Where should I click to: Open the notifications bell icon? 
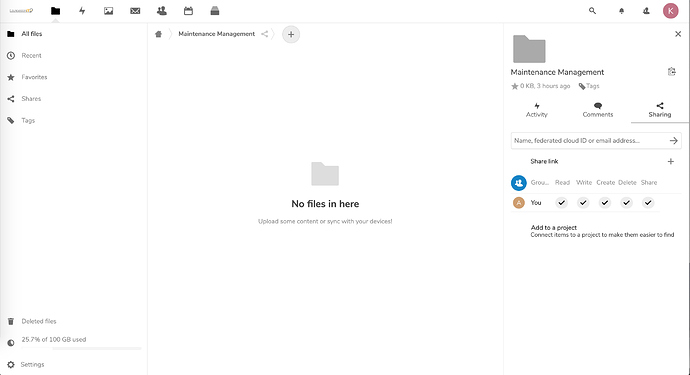click(621, 11)
